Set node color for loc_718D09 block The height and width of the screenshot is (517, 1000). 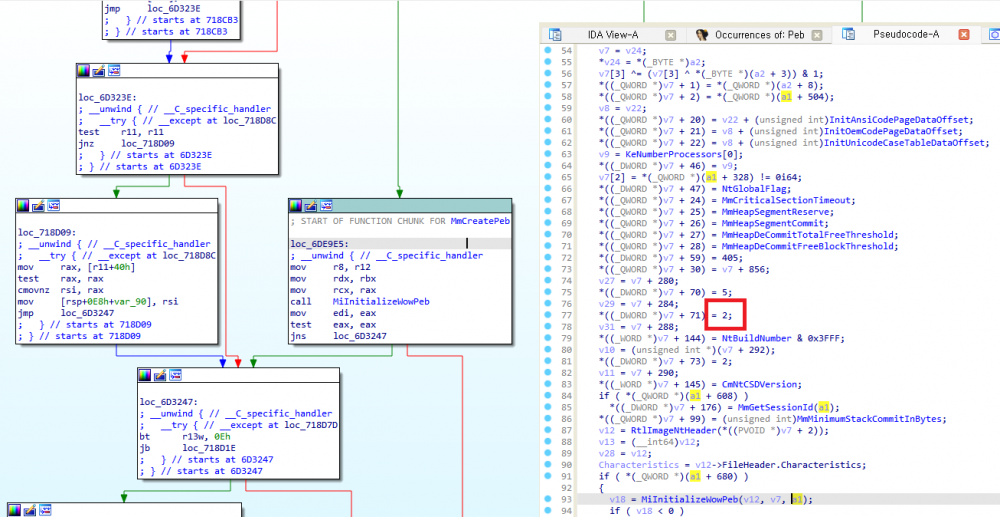click(23, 206)
